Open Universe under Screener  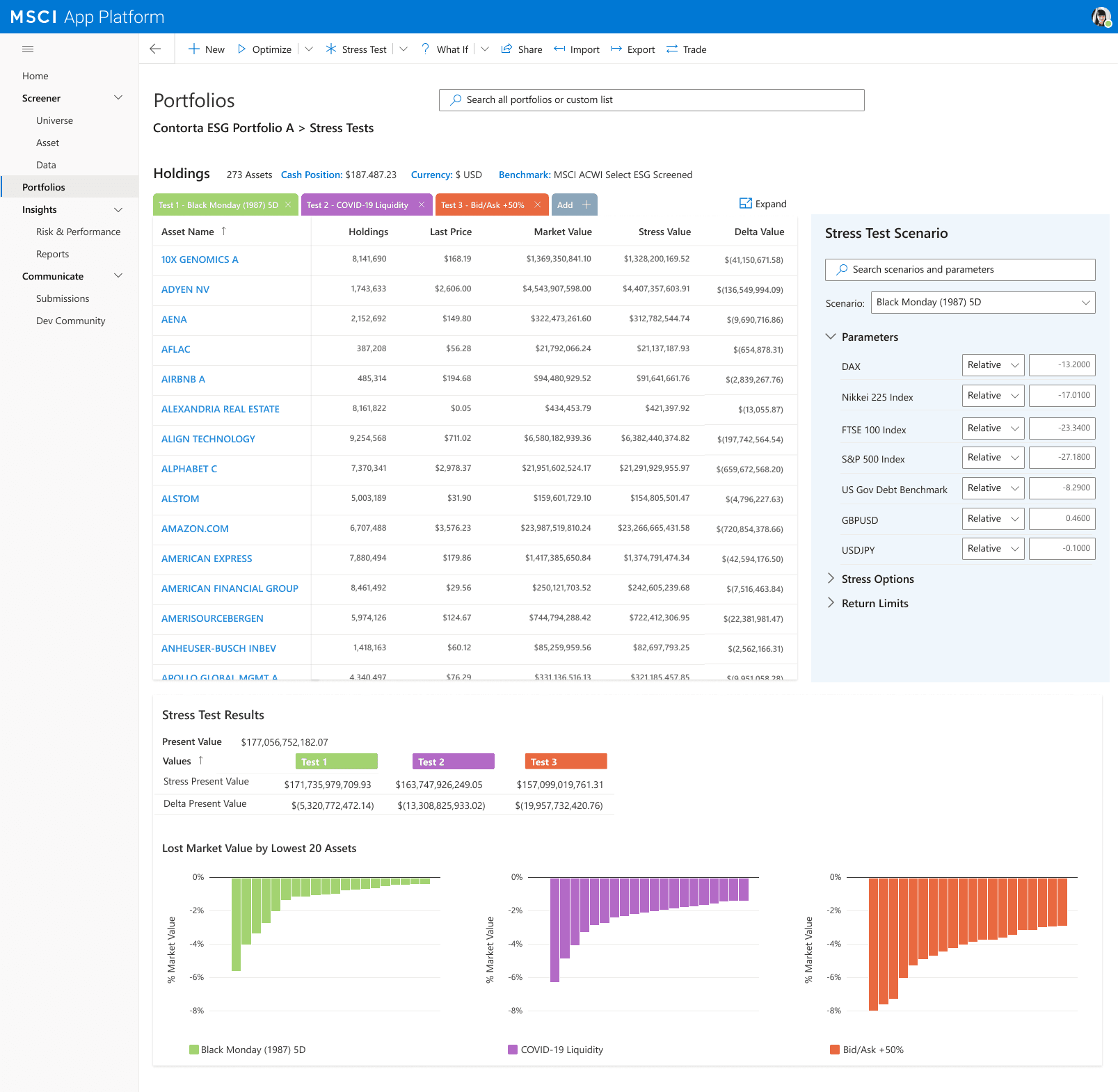(55, 120)
